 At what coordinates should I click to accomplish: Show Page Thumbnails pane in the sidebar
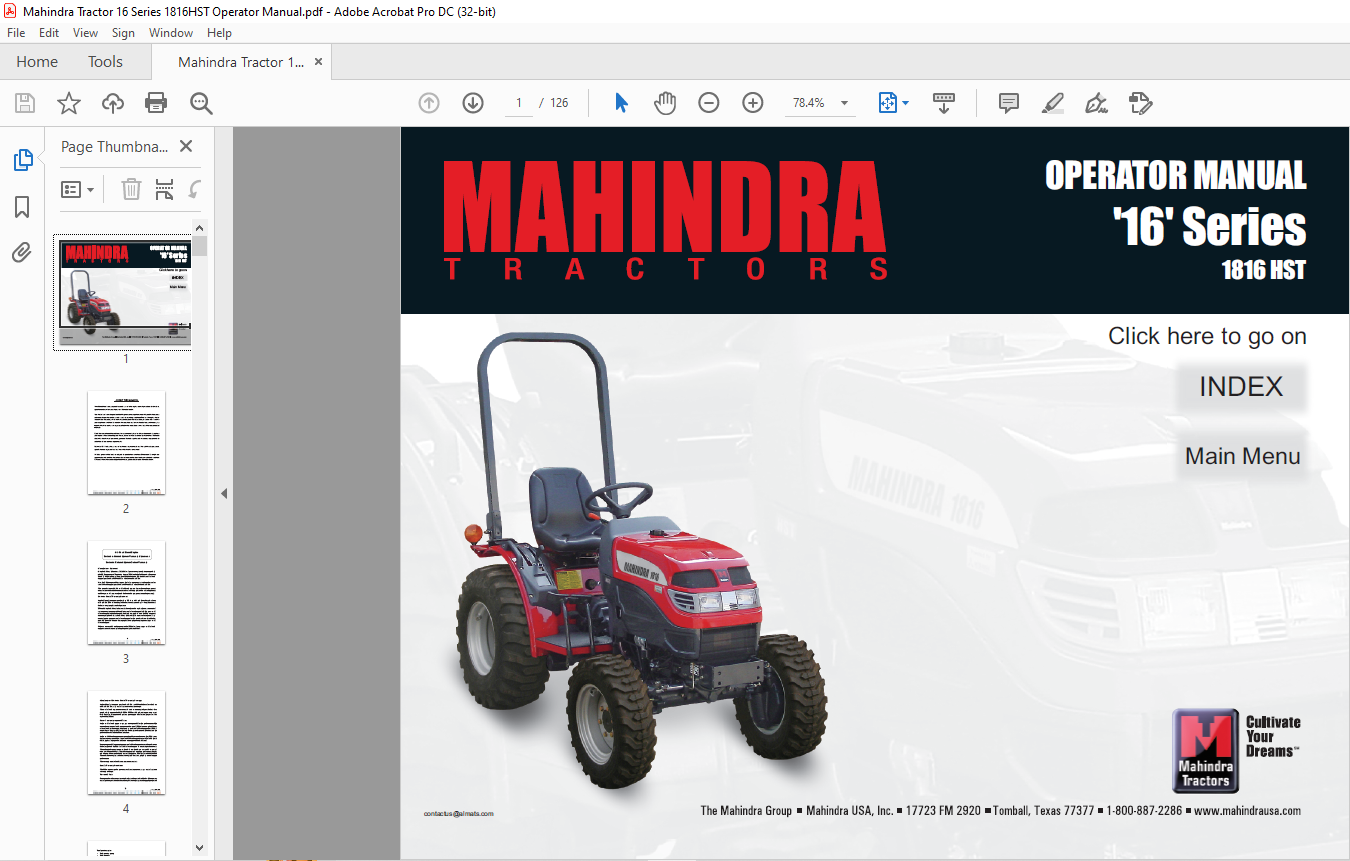coord(22,160)
